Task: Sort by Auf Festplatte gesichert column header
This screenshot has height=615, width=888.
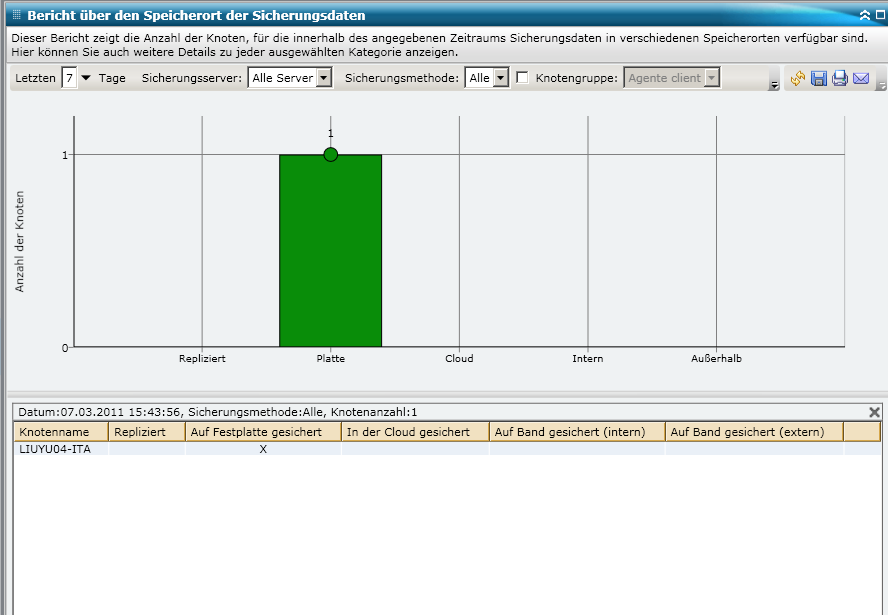Action: tap(263, 432)
